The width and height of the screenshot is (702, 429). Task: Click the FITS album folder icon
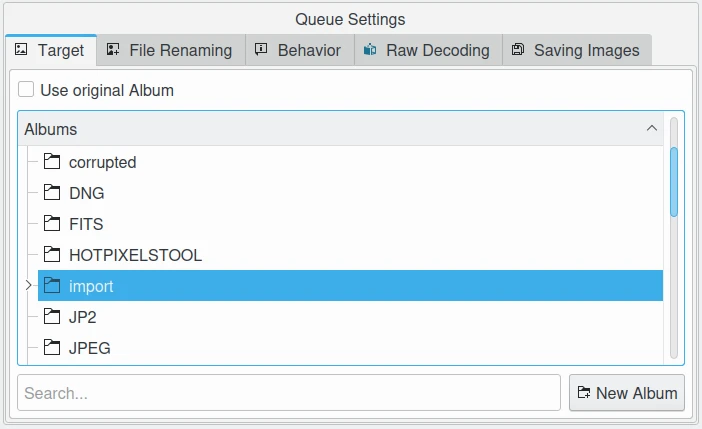click(52, 224)
